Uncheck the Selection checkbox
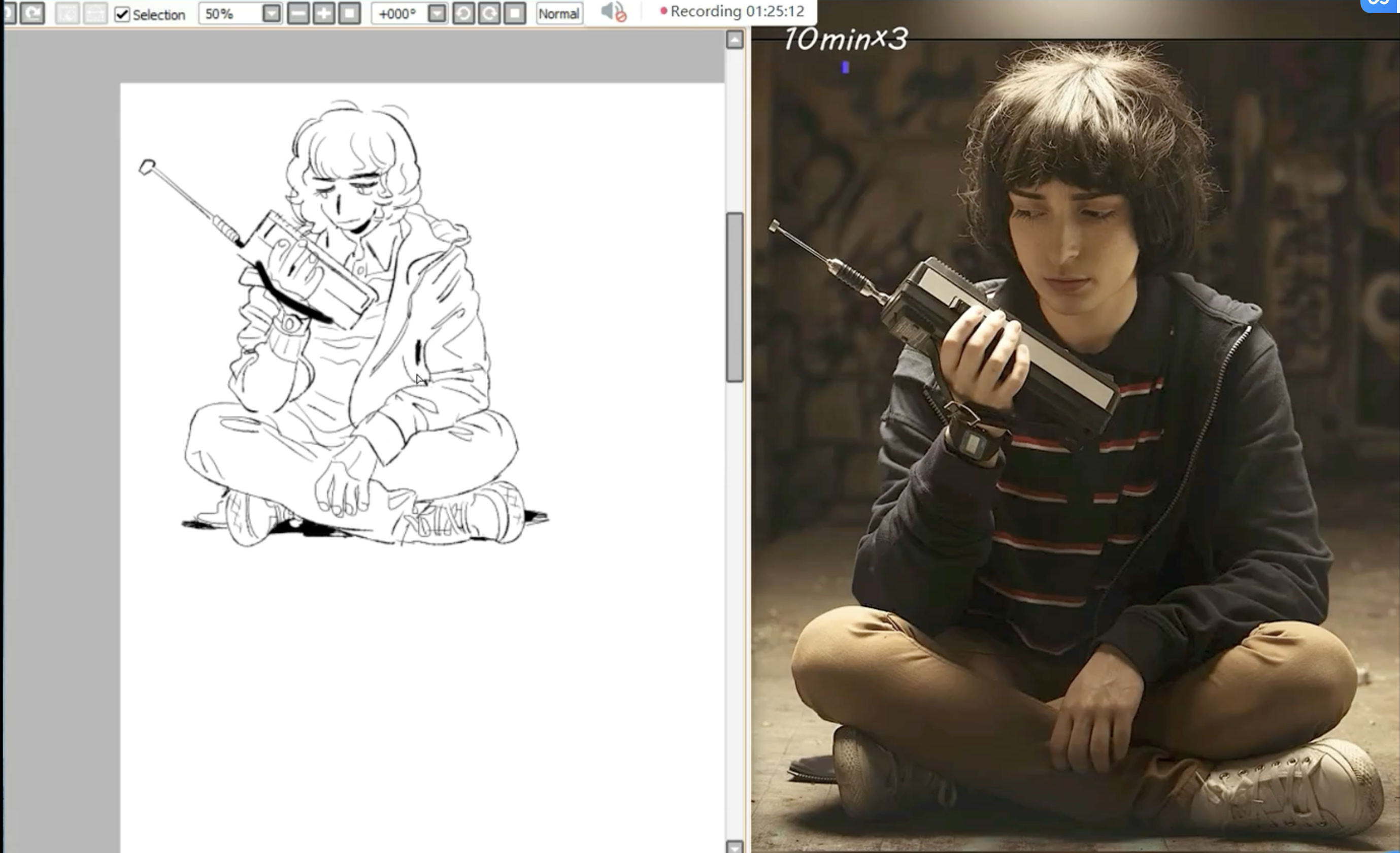Viewport: 1400px width, 853px height. coord(122,14)
